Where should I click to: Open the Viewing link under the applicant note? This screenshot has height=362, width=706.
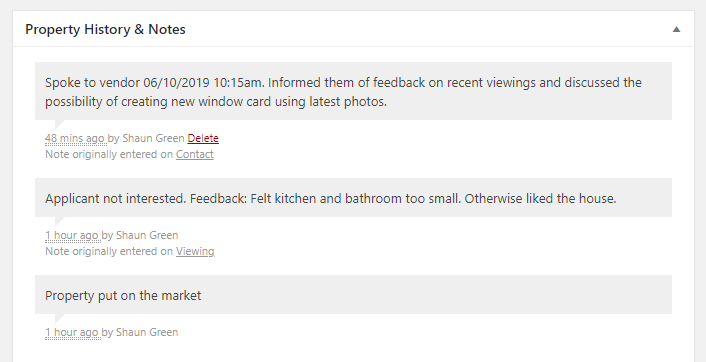coord(195,251)
